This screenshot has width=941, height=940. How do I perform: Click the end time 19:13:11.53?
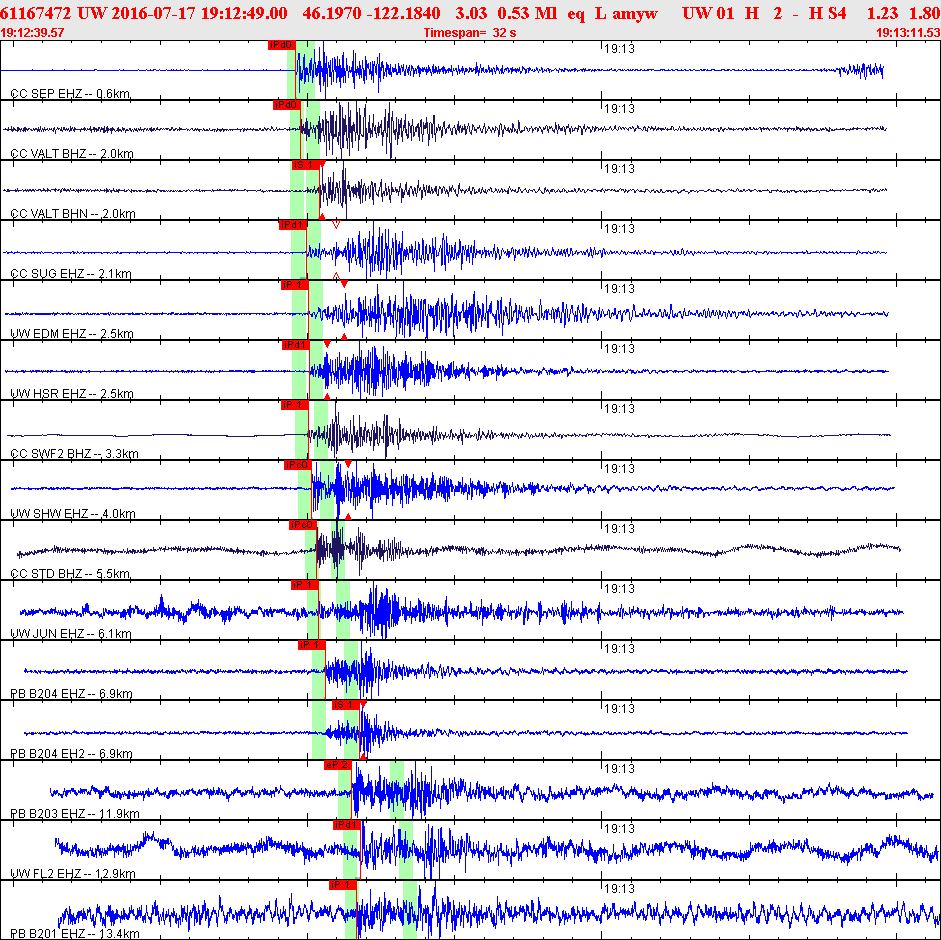908,32
